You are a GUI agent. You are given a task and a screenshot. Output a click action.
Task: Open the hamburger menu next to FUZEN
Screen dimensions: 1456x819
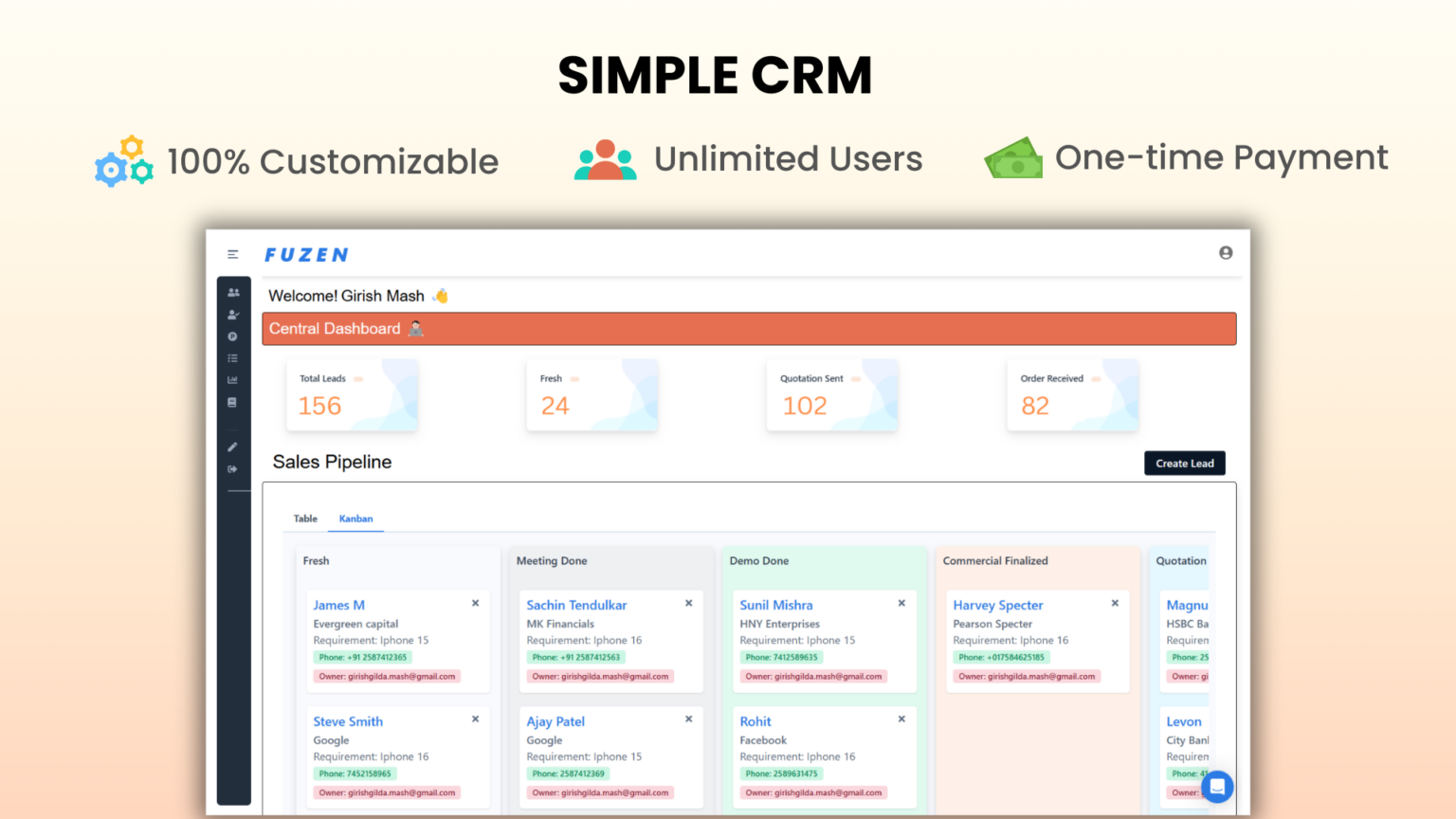pyautogui.click(x=232, y=254)
